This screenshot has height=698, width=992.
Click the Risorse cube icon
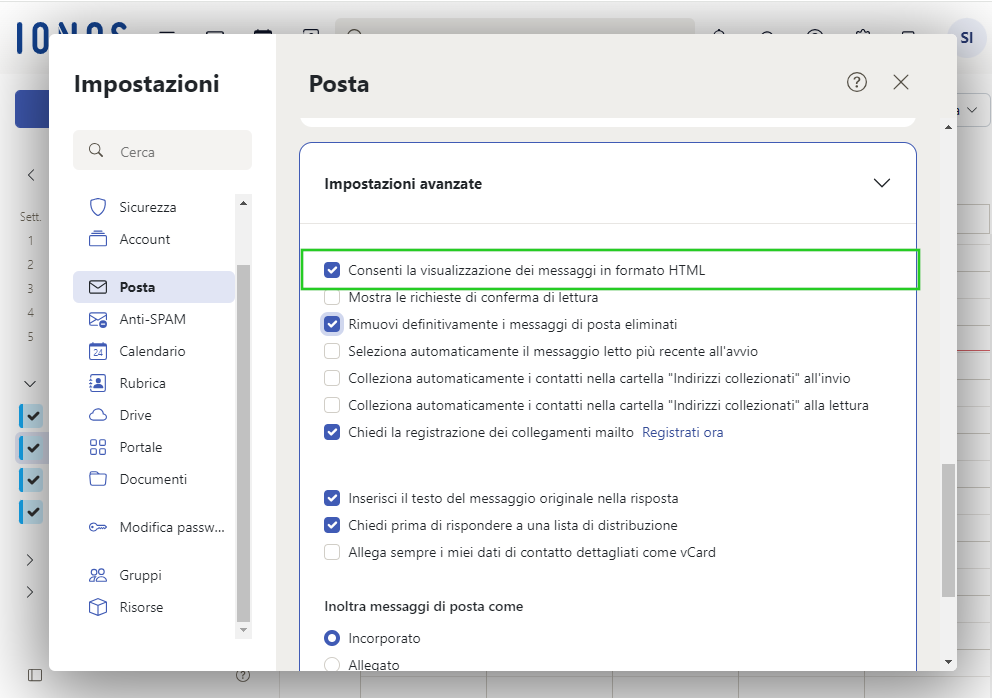pyautogui.click(x=97, y=607)
